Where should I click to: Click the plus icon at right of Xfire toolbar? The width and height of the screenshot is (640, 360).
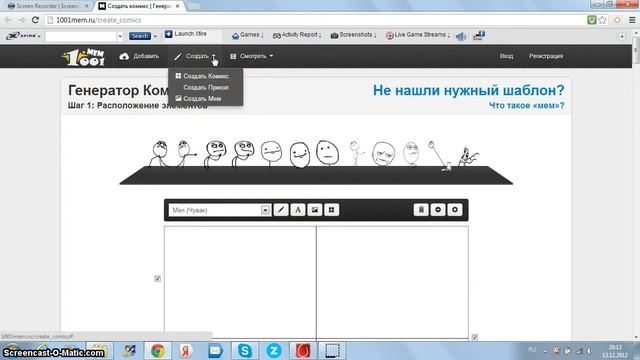[x=622, y=36]
